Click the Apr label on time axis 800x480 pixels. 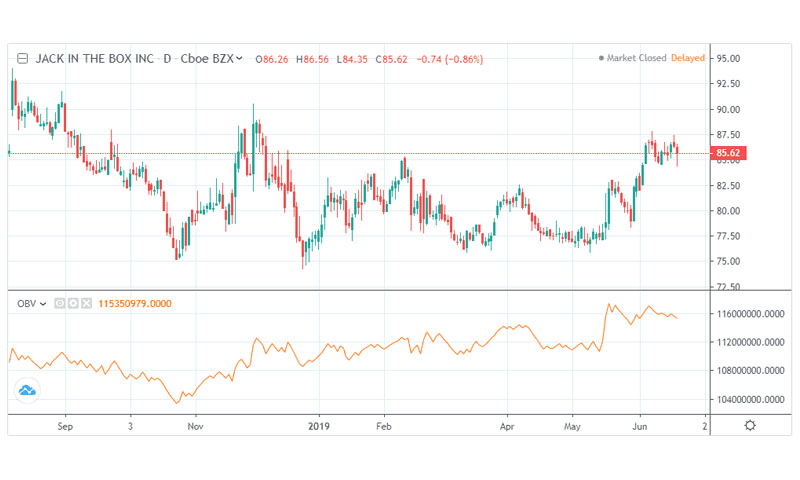pos(507,426)
